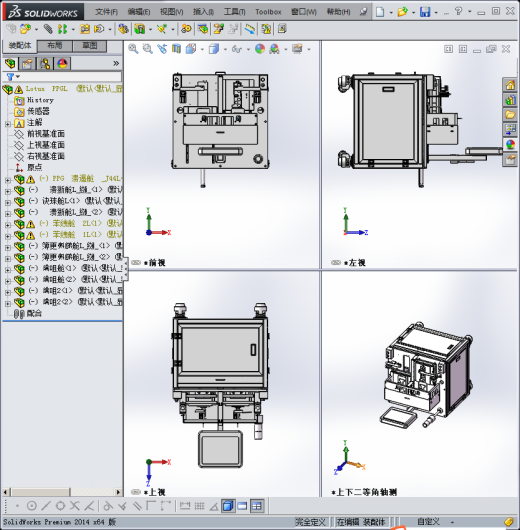The width and height of the screenshot is (520, 530).
Task: Open the 文件(F) menu
Action: (x=106, y=12)
